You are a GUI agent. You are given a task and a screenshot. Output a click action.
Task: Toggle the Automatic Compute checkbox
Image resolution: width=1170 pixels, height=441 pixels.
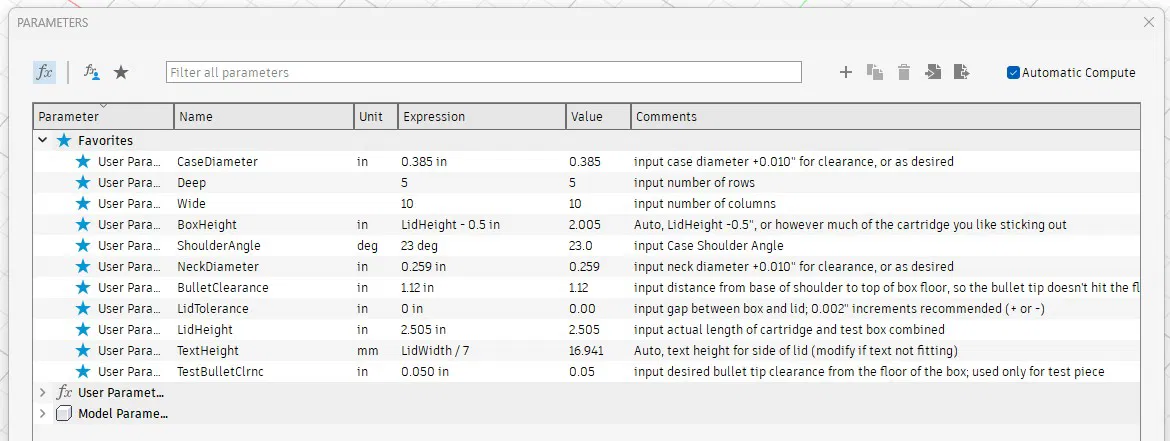(x=1013, y=72)
